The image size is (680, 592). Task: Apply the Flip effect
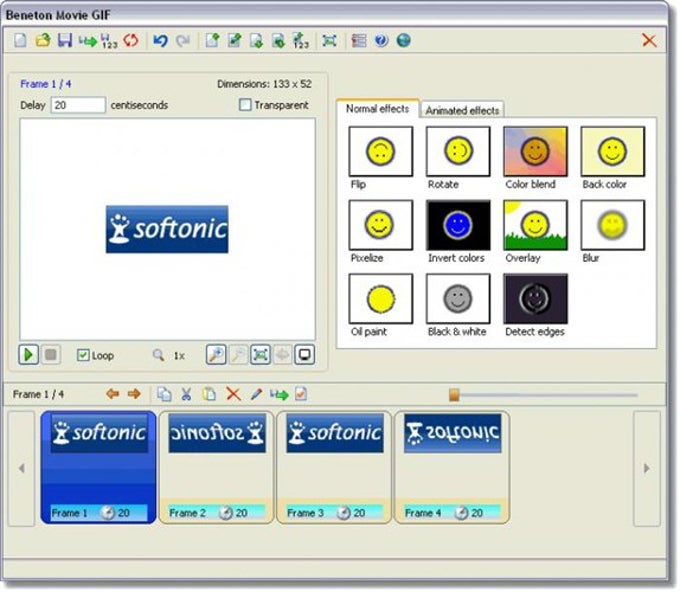(381, 151)
